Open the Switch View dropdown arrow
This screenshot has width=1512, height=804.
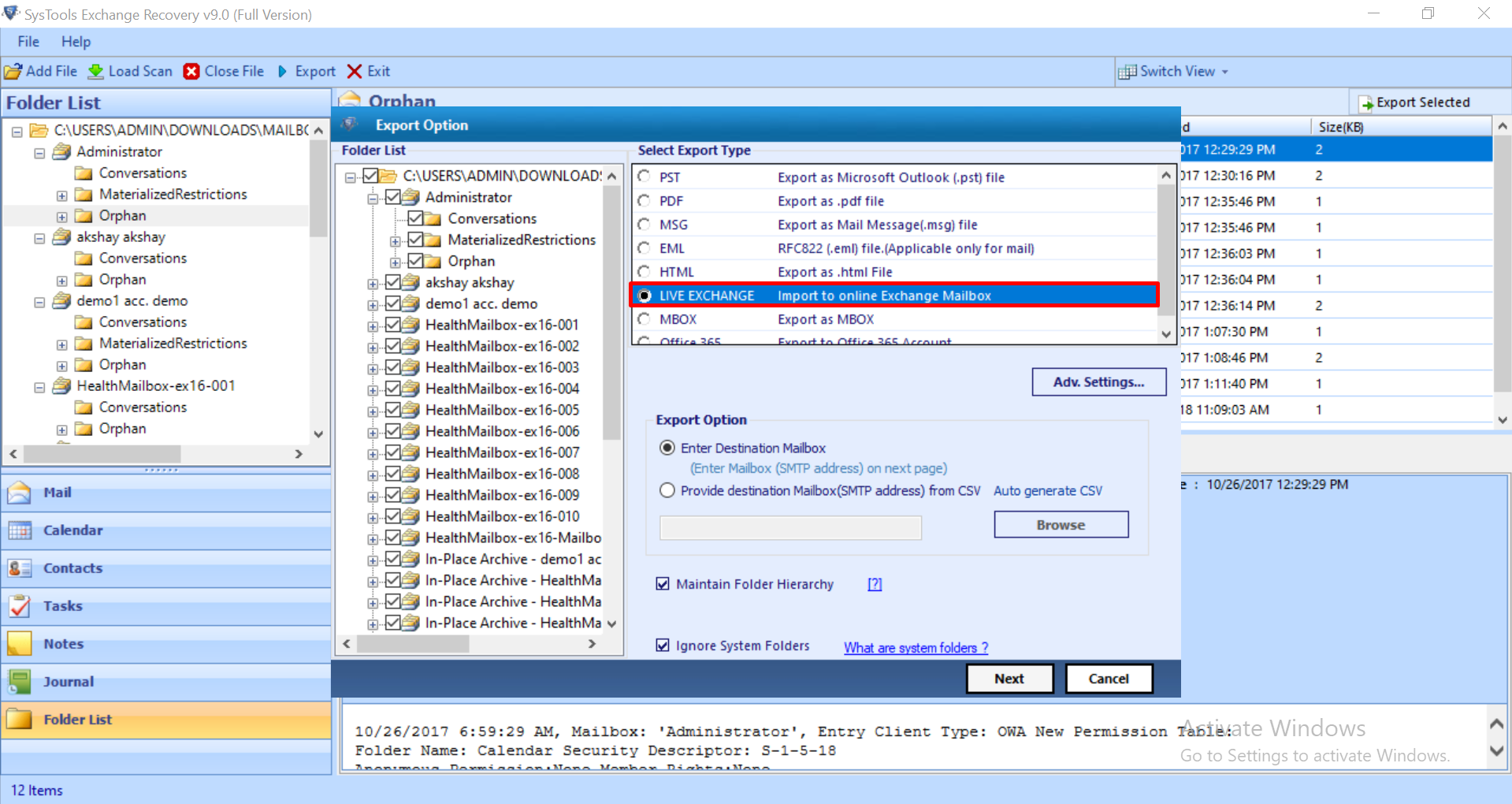click(1225, 72)
